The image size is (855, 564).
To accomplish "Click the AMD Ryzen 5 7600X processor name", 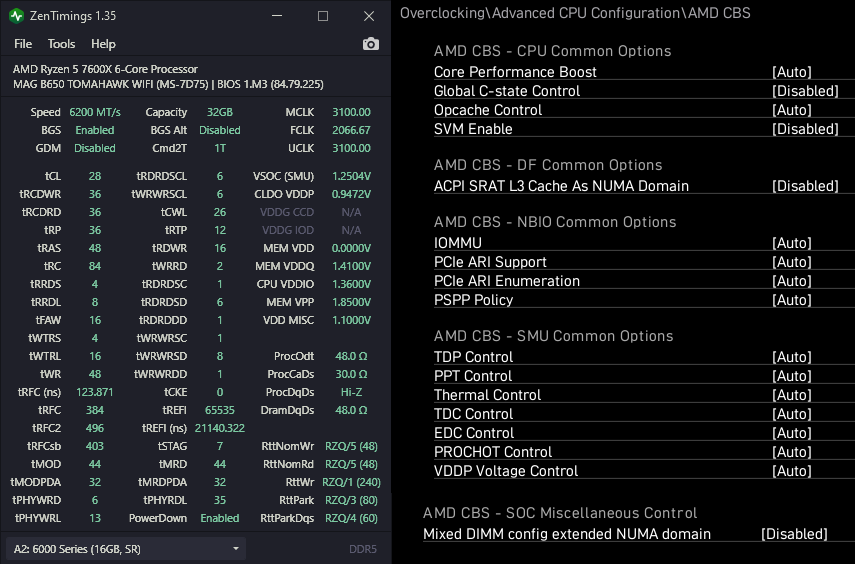I will tap(105, 69).
